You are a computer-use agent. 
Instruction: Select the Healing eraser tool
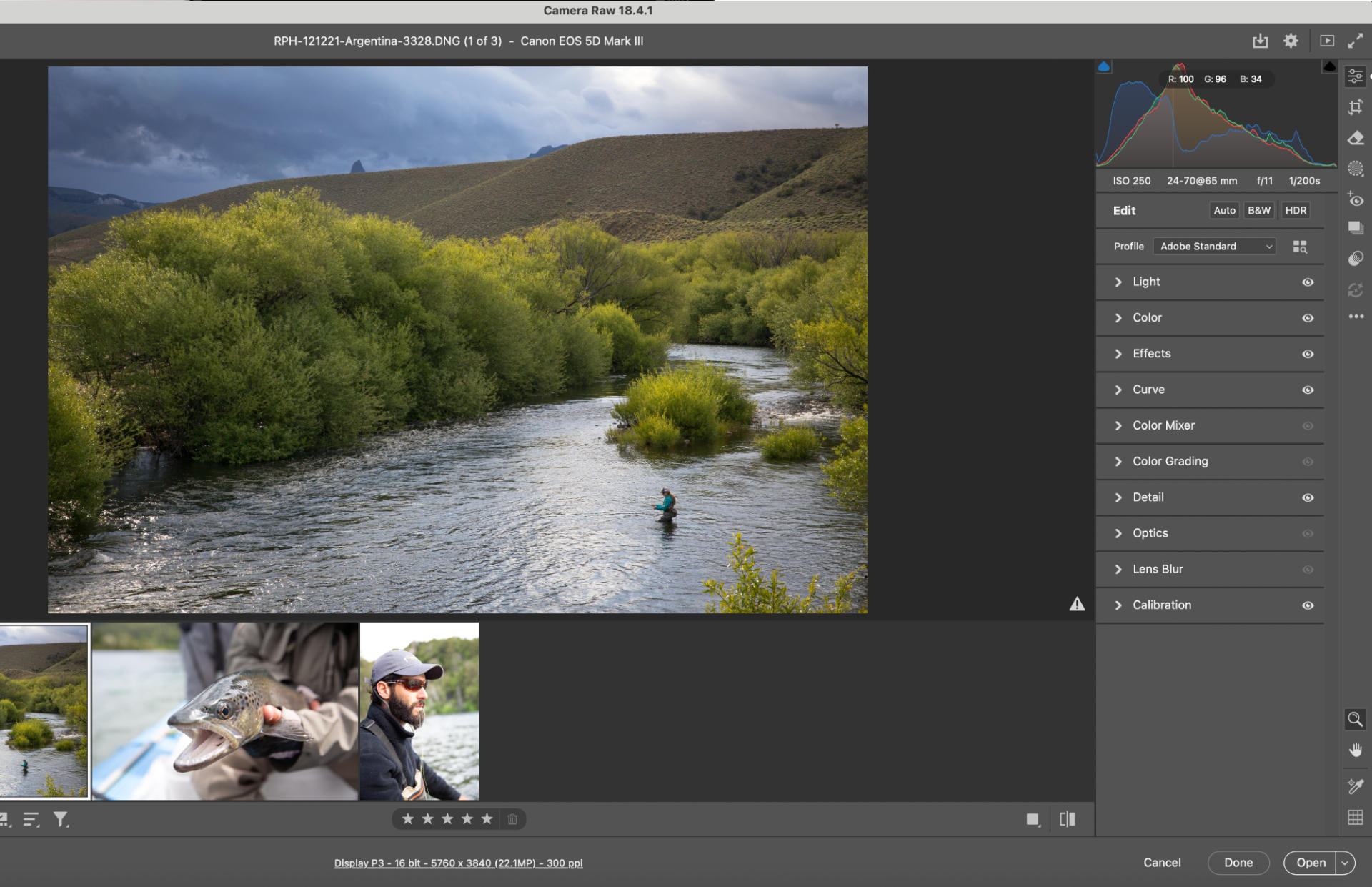click(x=1355, y=138)
